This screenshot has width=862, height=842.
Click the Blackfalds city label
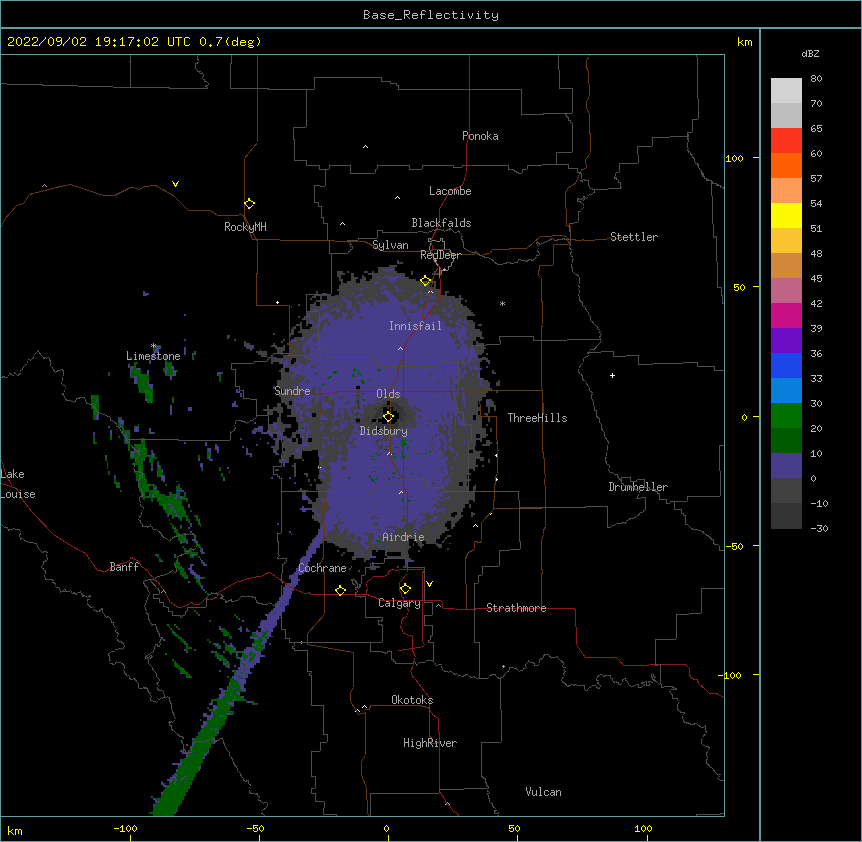click(441, 223)
